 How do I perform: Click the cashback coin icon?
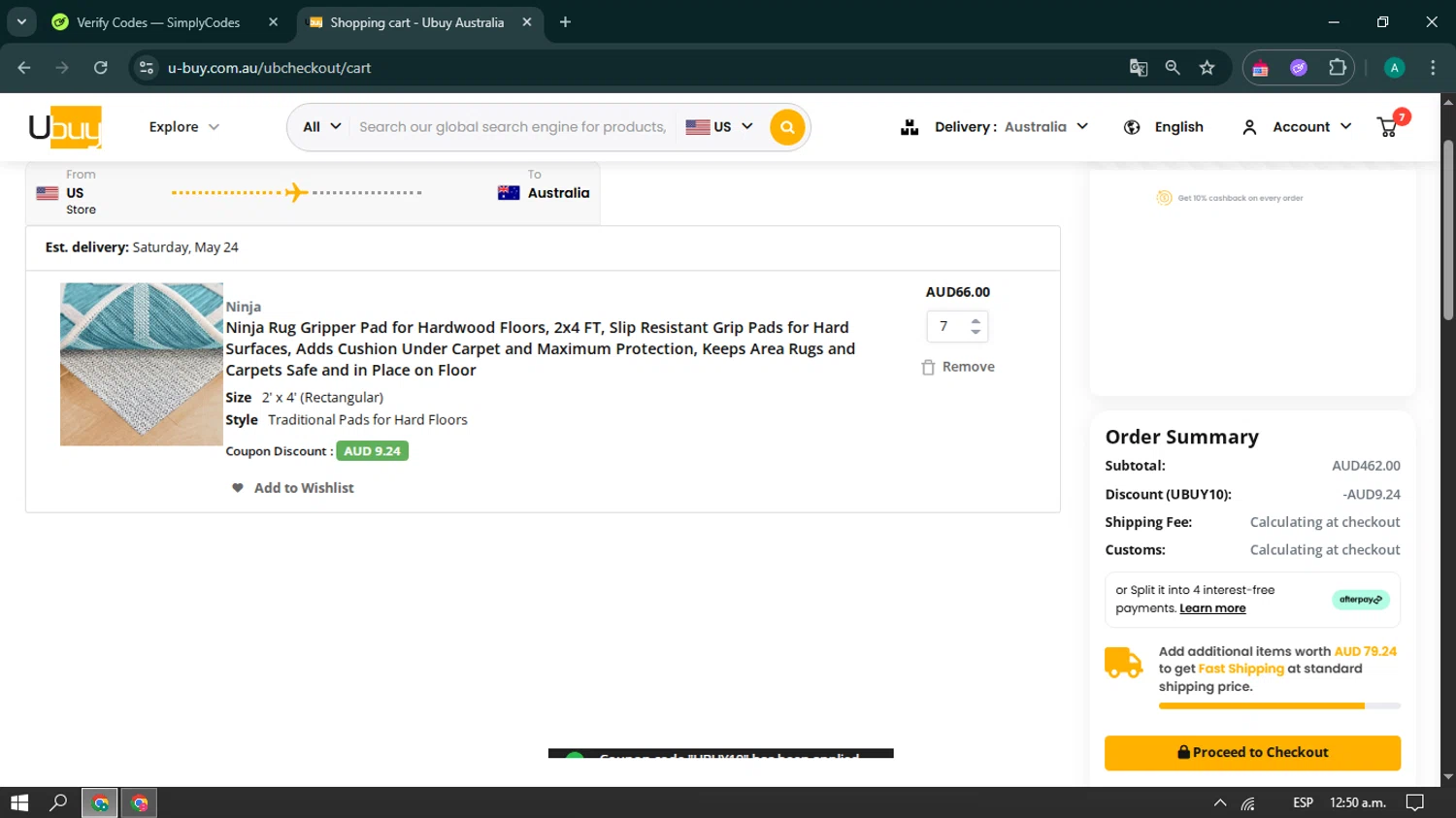[x=1164, y=198]
